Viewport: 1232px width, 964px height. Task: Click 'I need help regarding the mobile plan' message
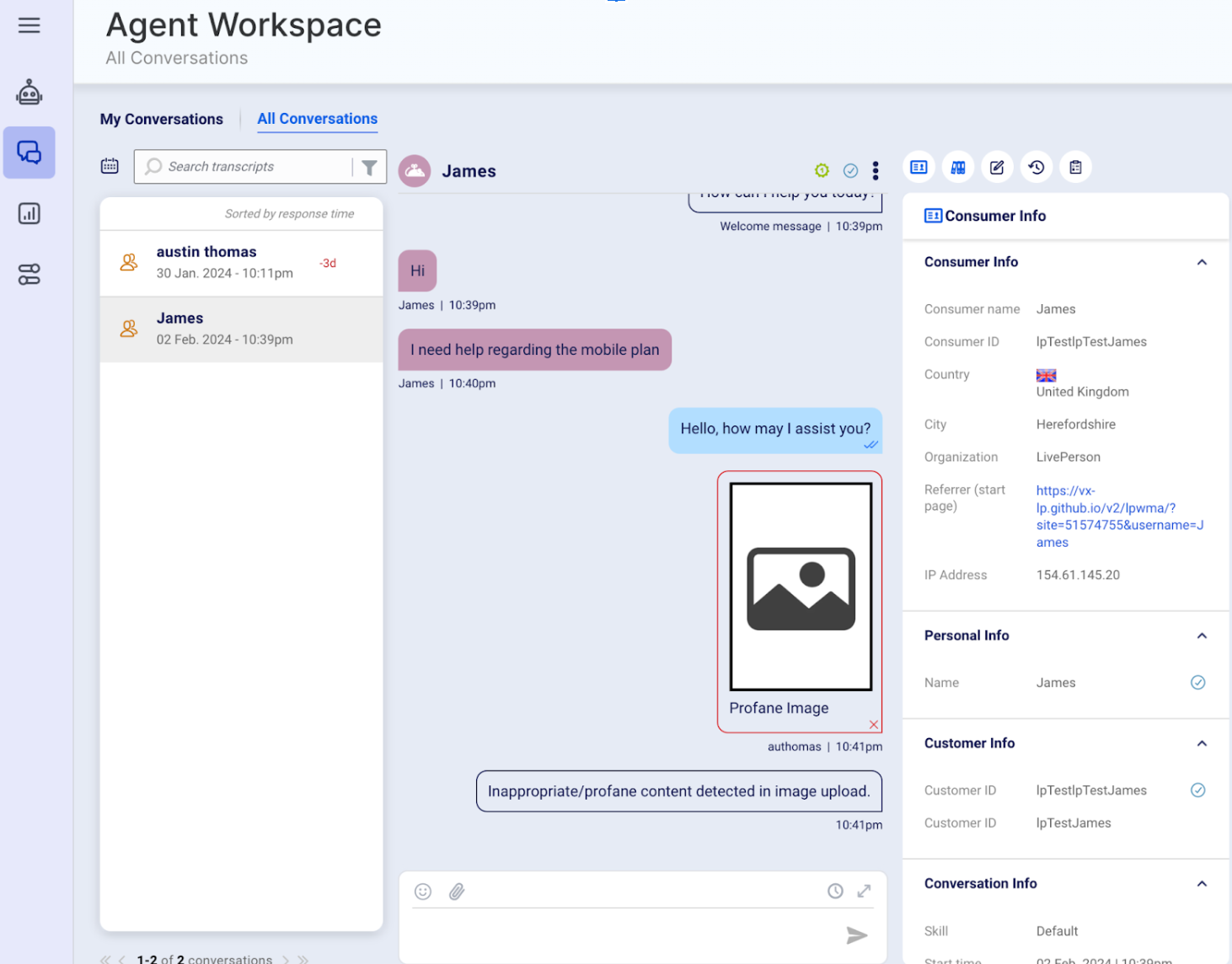535,350
